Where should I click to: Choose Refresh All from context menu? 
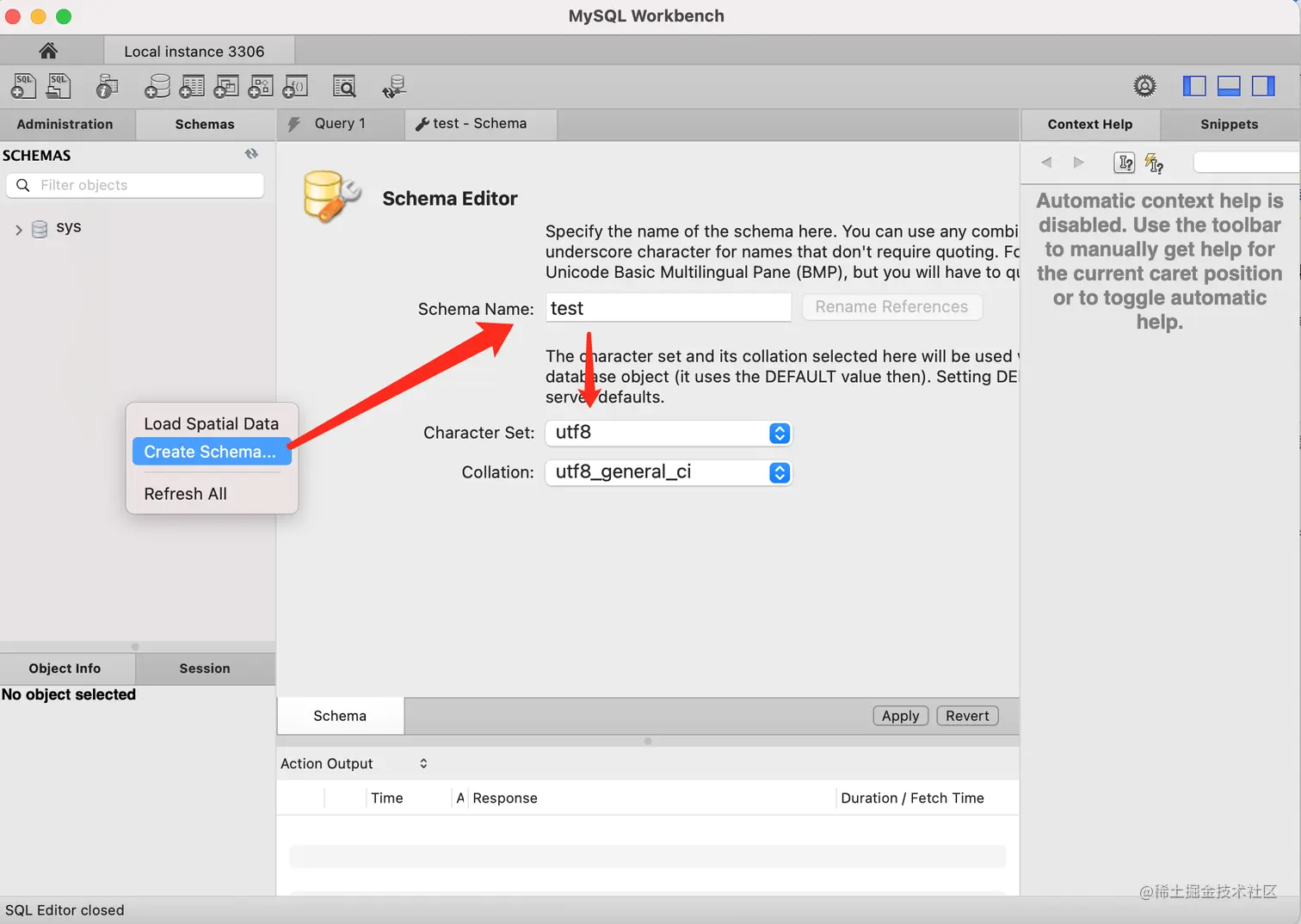point(212,494)
